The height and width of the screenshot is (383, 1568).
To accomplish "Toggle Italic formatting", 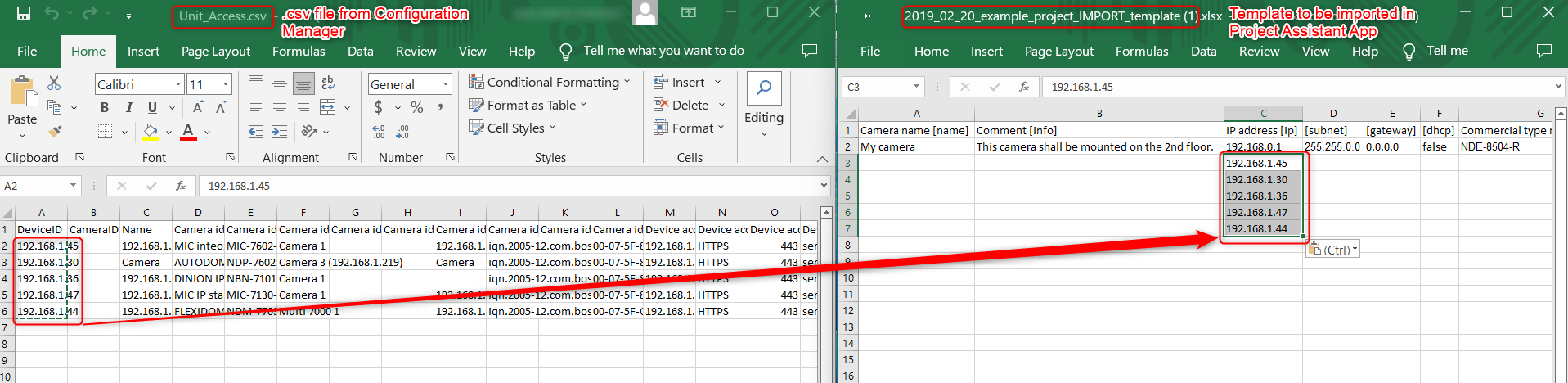I will point(128,107).
